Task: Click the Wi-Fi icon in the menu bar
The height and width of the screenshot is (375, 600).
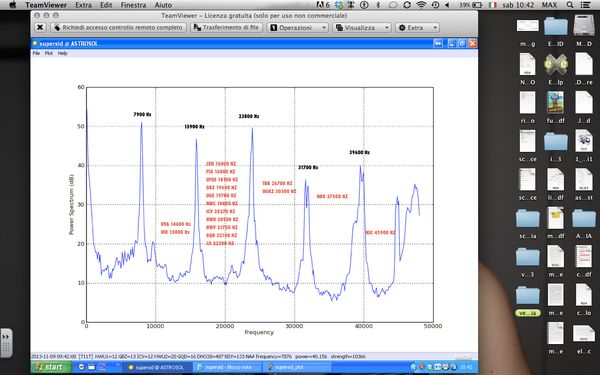Action: [x=421, y=5]
